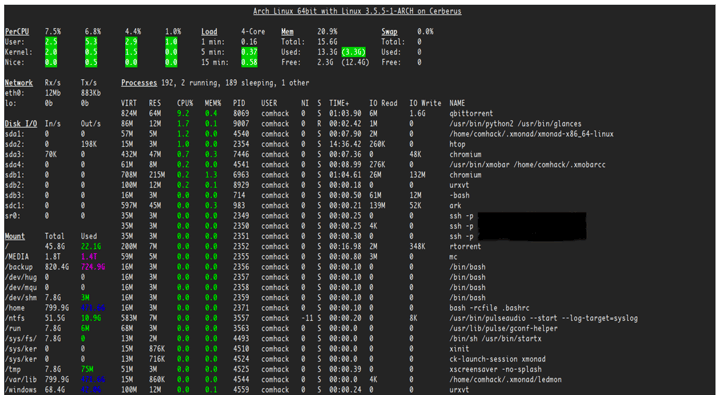Select the Network section header
Viewport: 720px width, 395px height.
[x=19, y=83]
